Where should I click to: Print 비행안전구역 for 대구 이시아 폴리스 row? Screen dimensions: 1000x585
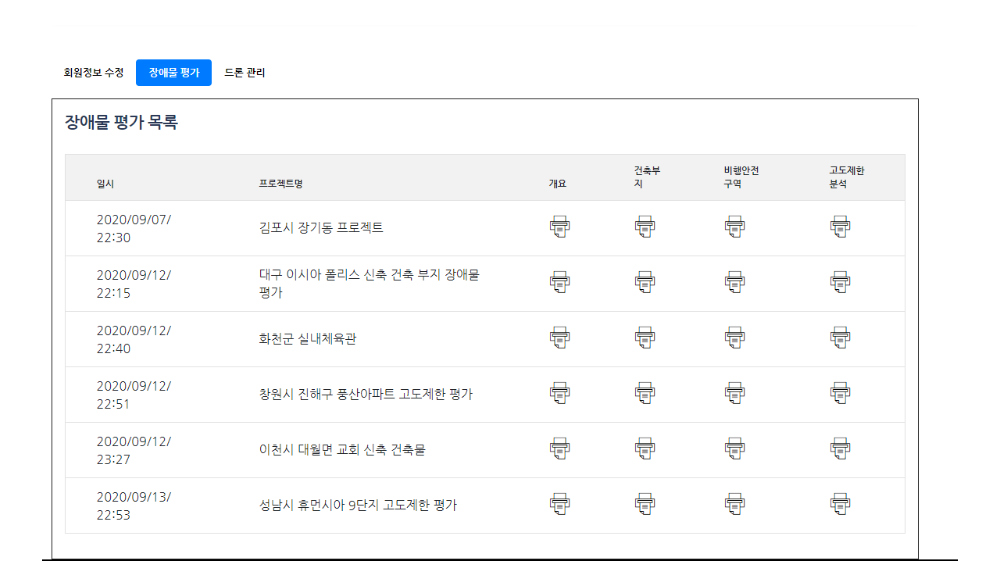click(x=735, y=282)
